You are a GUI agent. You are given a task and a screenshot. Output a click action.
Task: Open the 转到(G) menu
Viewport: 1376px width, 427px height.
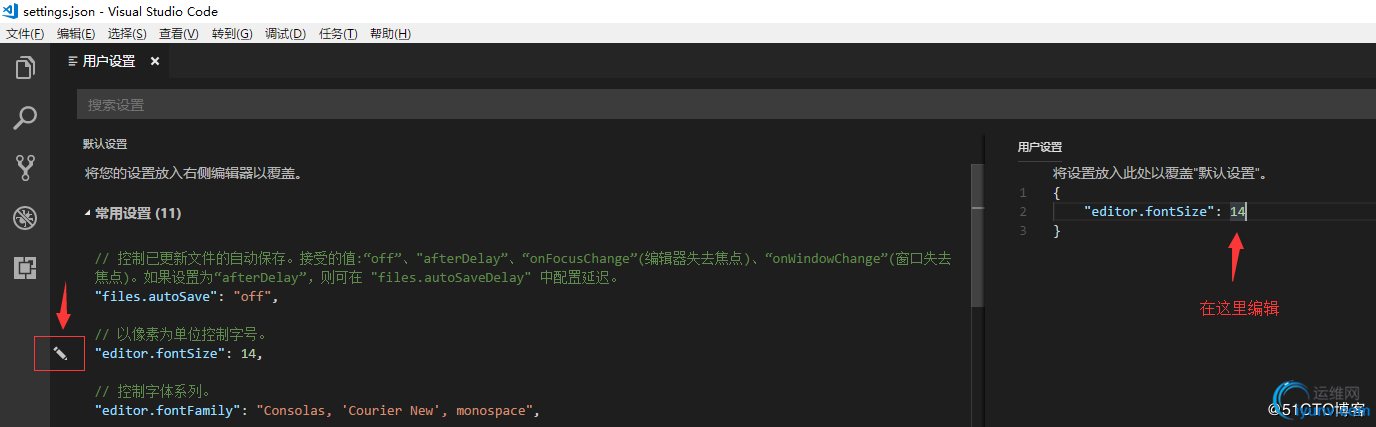point(232,33)
